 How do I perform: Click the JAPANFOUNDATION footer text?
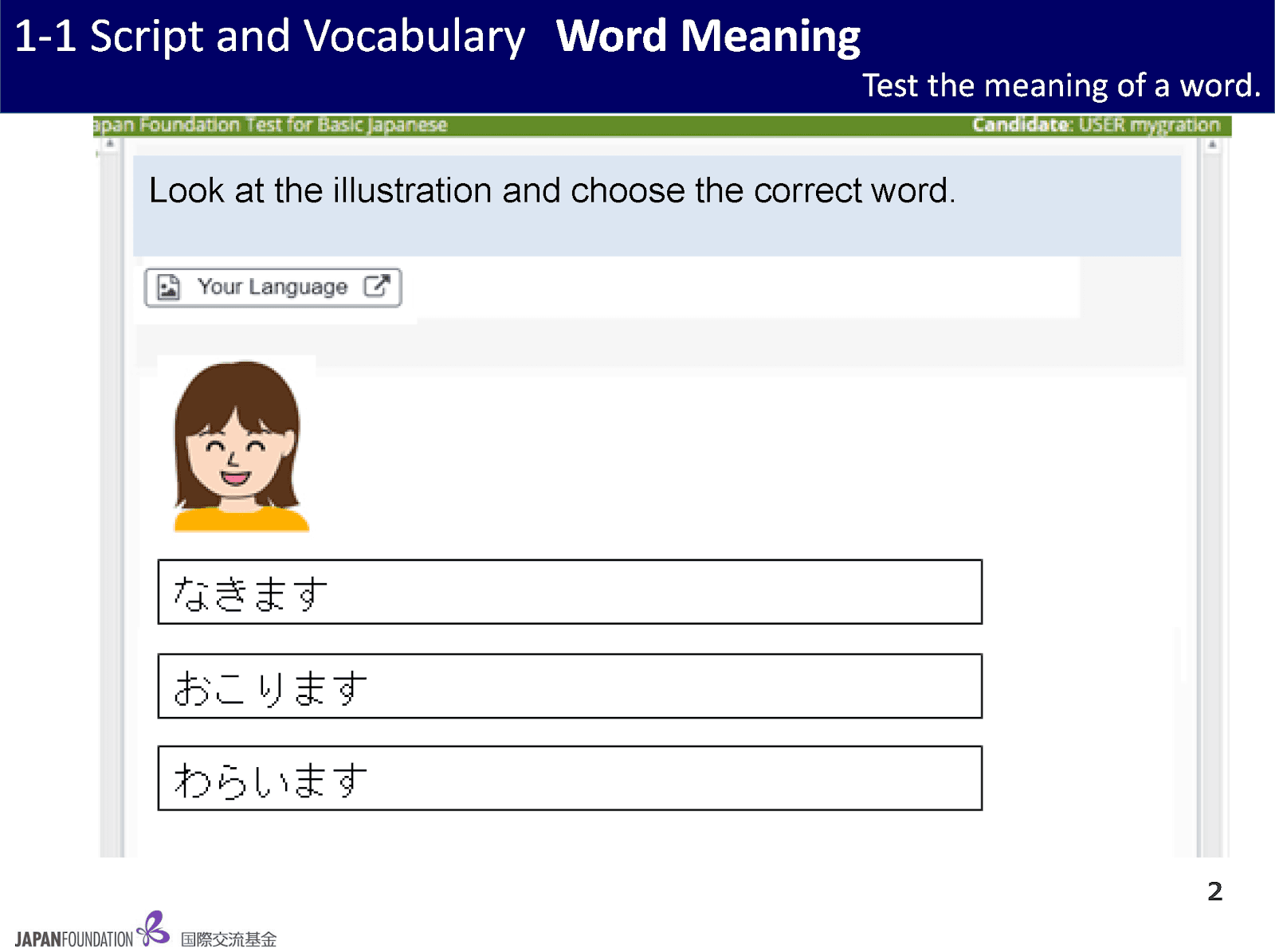[x=74, y=939]
